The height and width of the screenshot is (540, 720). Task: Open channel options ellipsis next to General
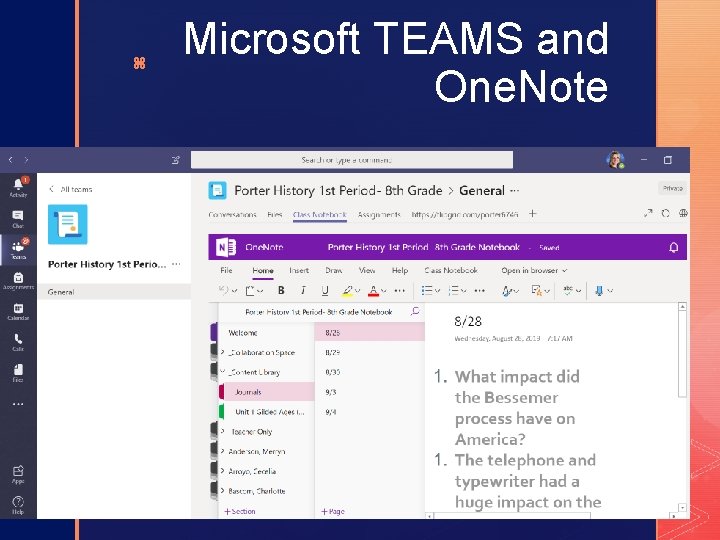515,191
